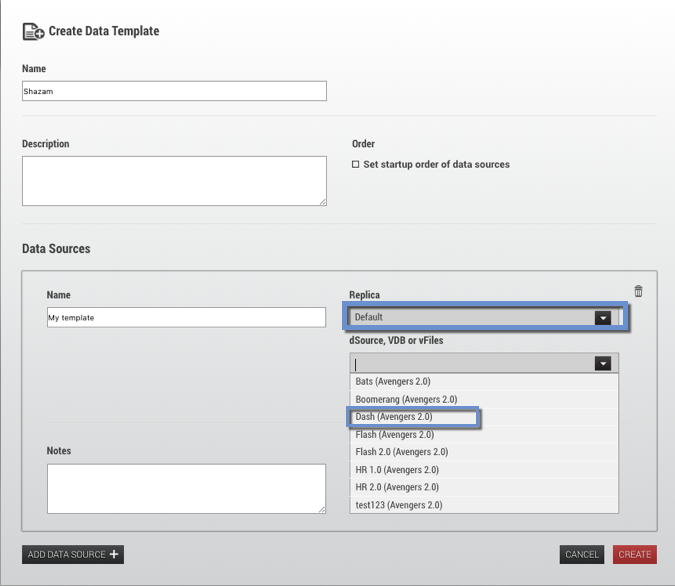Image resolution: width=675 pixels, height=586 pixels.
Task: Click the red Create button
Action: click(635, 554)
